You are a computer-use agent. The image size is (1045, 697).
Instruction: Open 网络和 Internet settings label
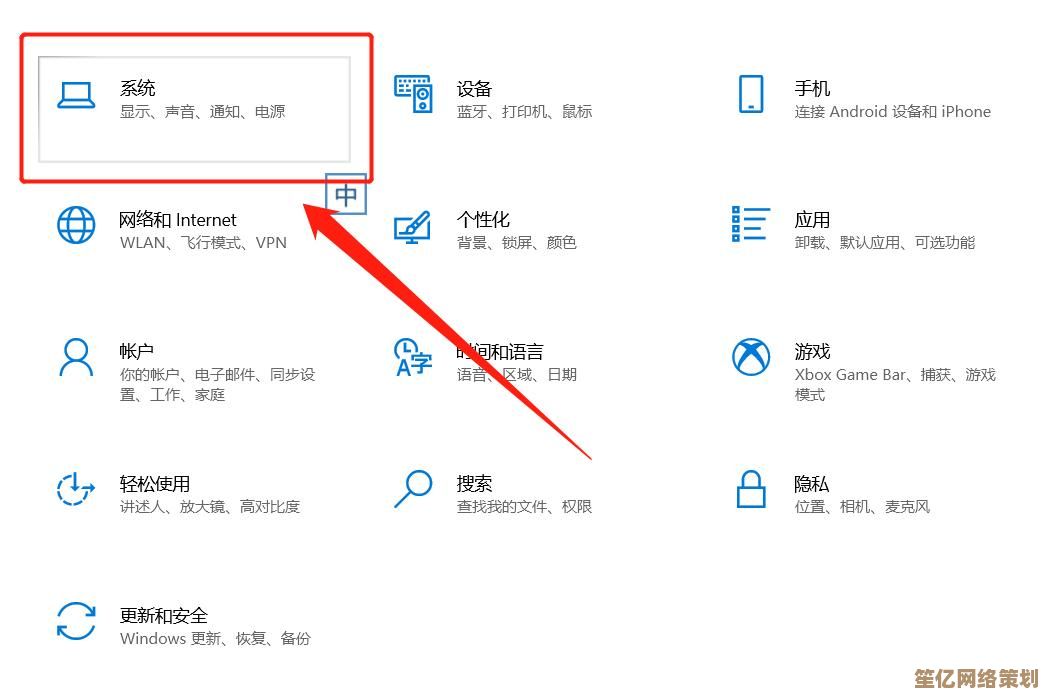click(x=177, y=220)
